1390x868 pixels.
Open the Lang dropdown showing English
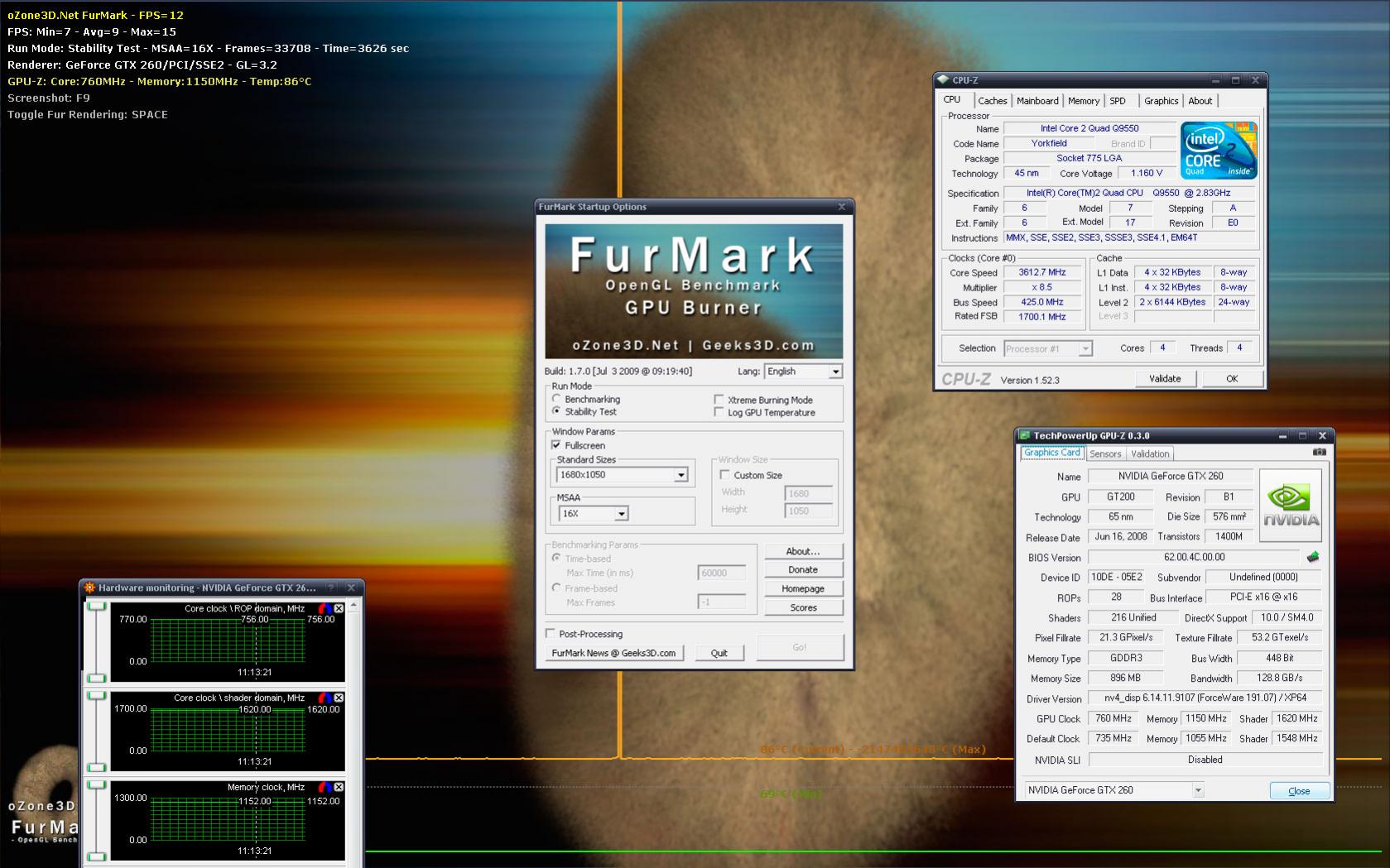pyautogui.click(x=803, y=372)
